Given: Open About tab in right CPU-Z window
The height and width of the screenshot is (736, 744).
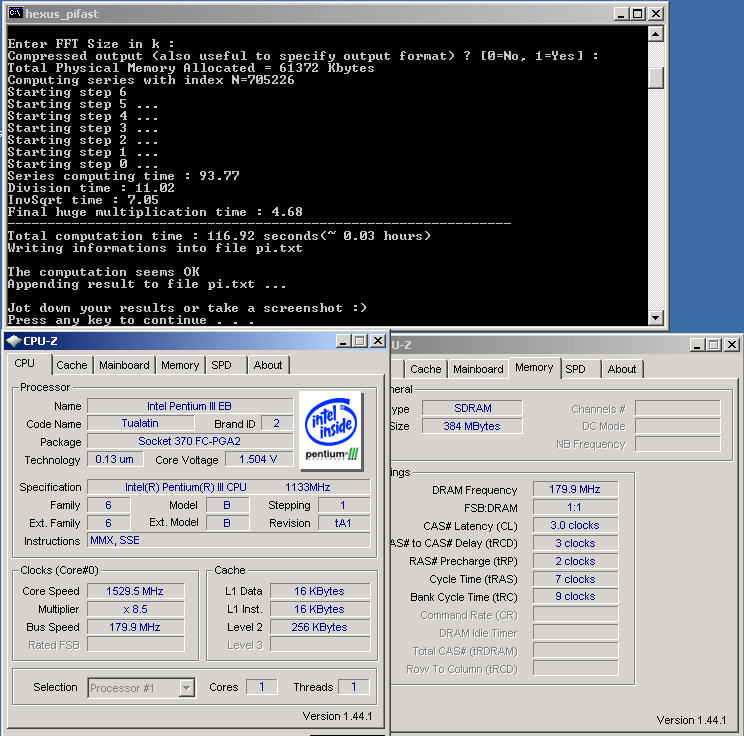Looking at the screenshot, I should [622, 369].
